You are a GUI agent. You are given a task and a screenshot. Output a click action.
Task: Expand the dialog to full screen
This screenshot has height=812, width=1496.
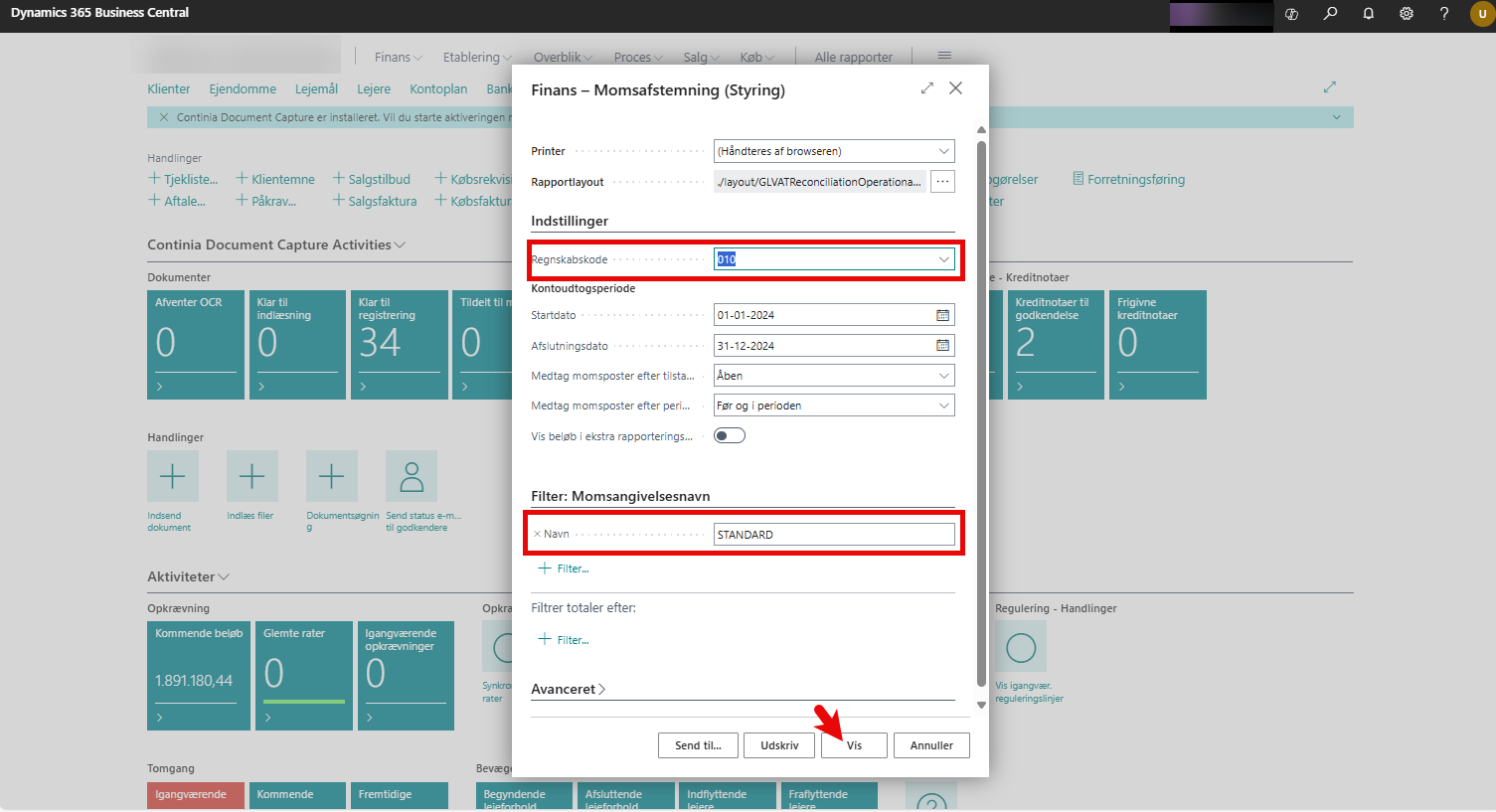point(926,88)
